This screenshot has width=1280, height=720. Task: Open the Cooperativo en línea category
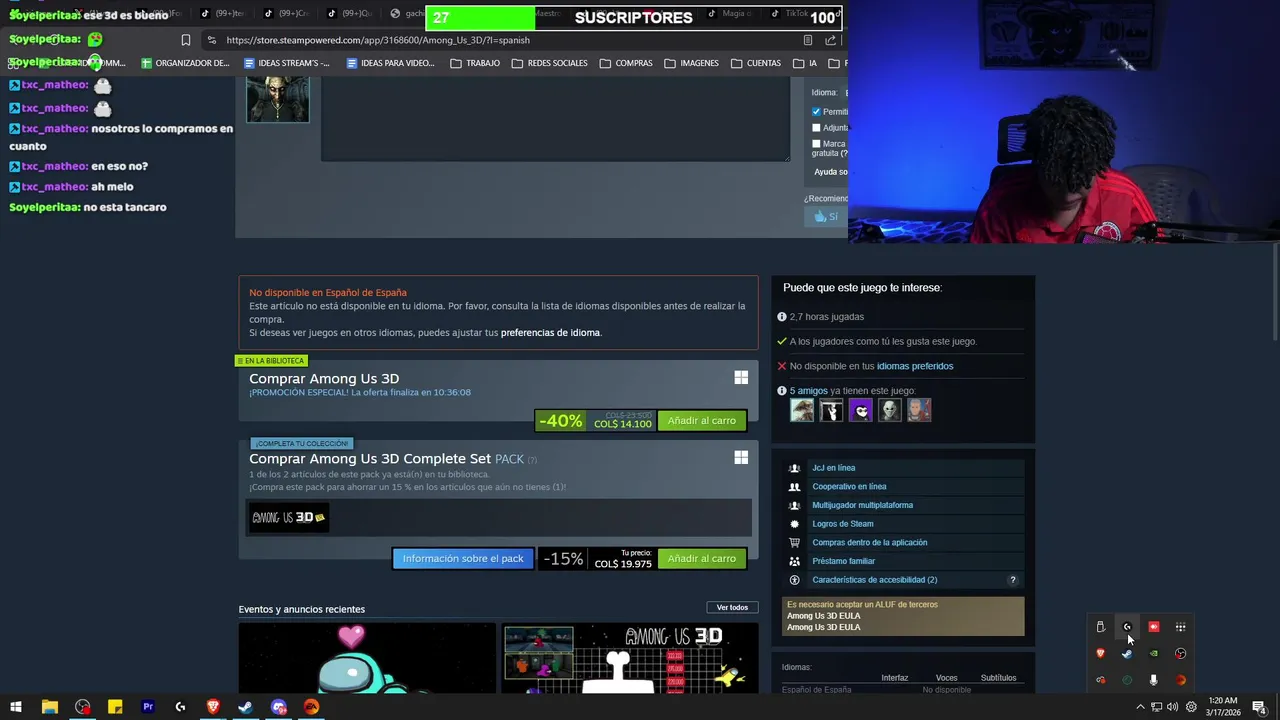(x=849, y=487)
